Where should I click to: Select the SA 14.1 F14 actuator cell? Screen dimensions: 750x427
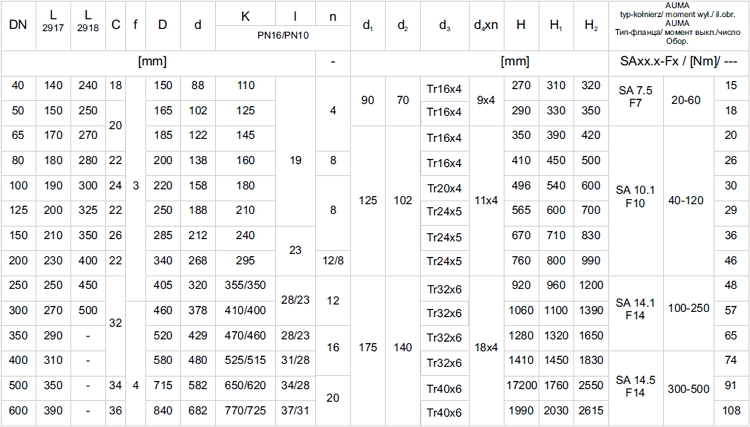click(635, 312)
